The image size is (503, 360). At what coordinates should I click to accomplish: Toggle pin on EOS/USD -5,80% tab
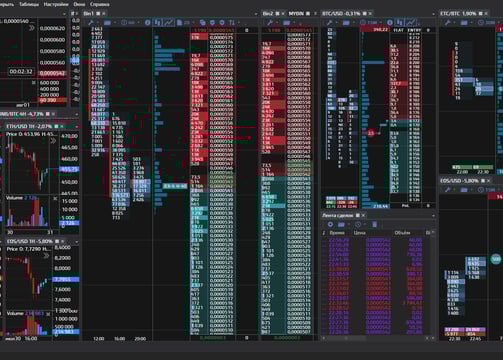[483, 181]
